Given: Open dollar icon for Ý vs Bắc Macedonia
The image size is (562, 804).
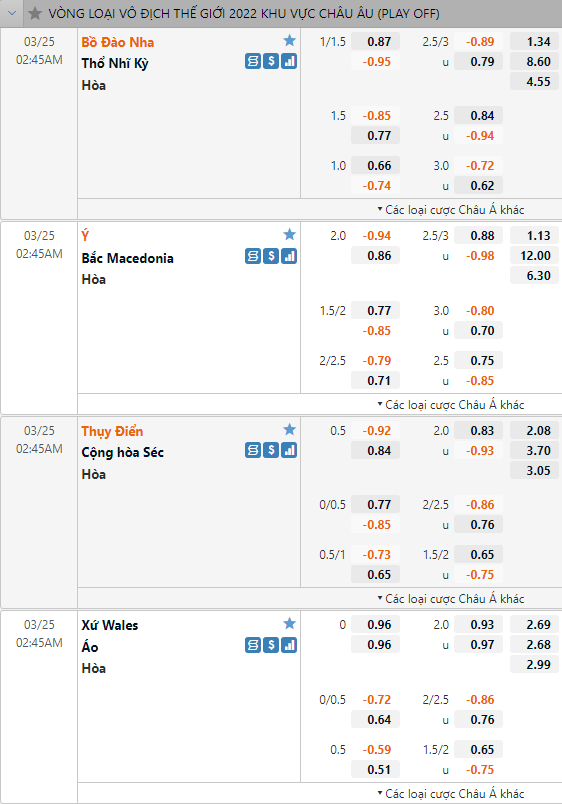Looking at the screenshot, I should [271, 256].
